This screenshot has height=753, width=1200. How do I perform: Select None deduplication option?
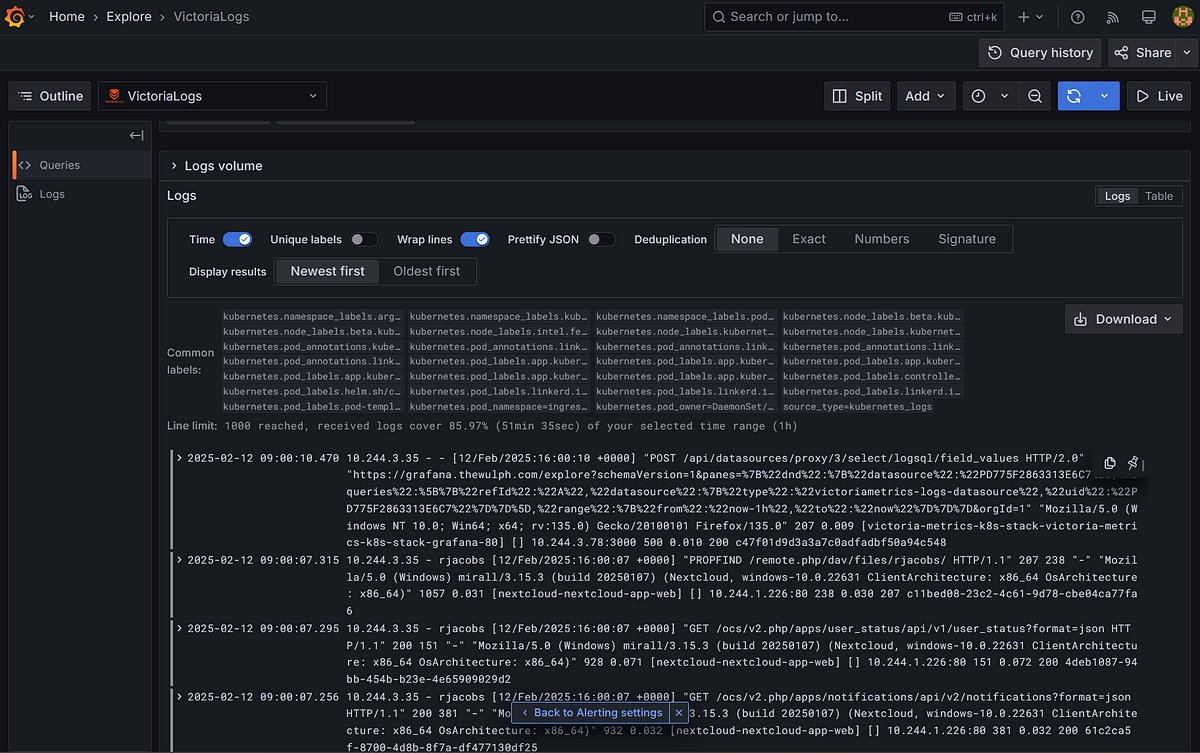pyautogui.click(x=747, y=239)
